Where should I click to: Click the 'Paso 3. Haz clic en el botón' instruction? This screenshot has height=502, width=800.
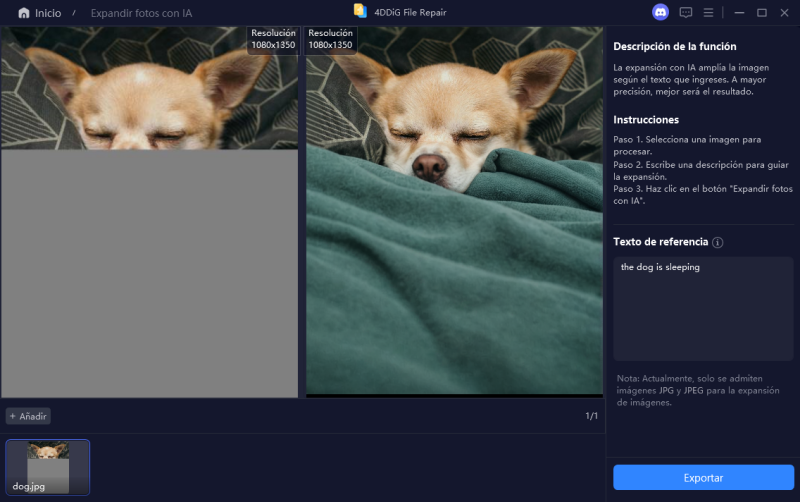coord(703,194)
